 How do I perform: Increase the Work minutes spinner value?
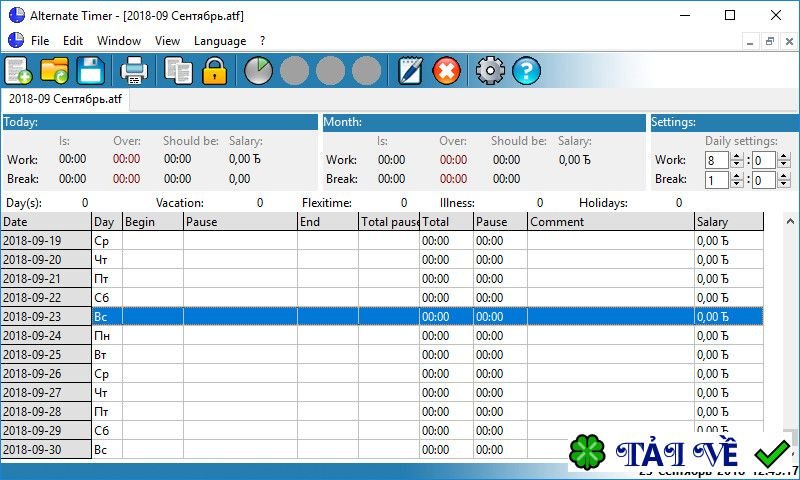pos(783,156)
